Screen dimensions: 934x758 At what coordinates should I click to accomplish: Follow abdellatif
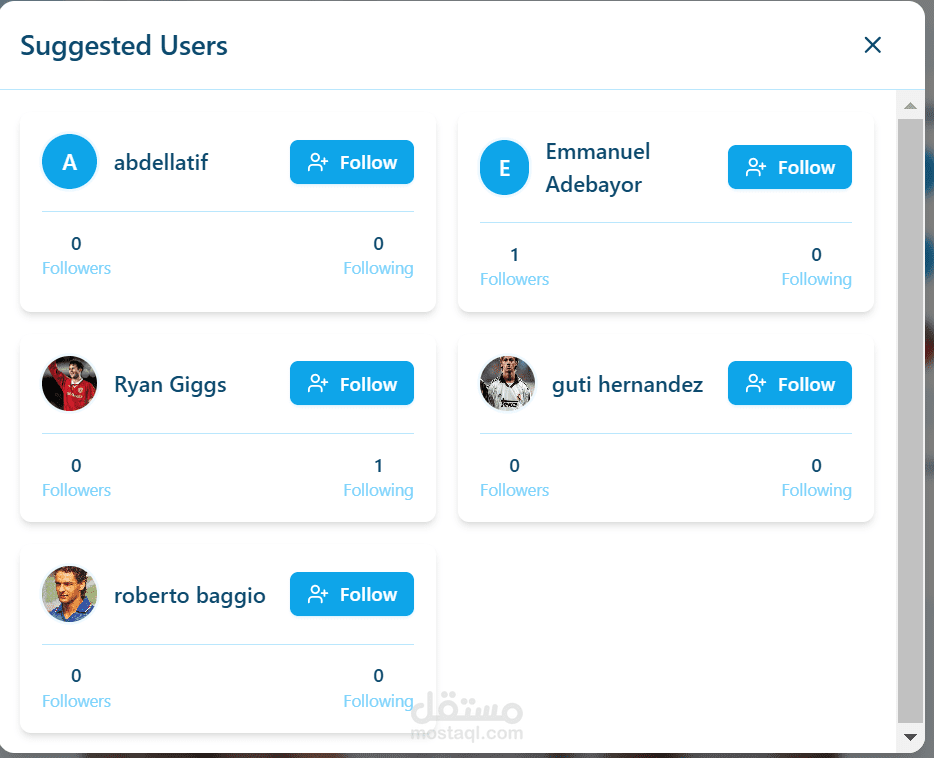352,162
